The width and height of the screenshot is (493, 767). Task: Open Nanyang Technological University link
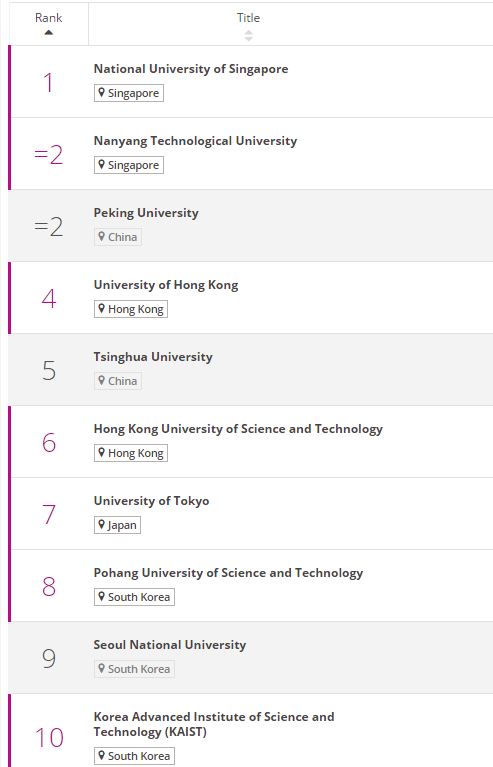(x=195, y=141)
